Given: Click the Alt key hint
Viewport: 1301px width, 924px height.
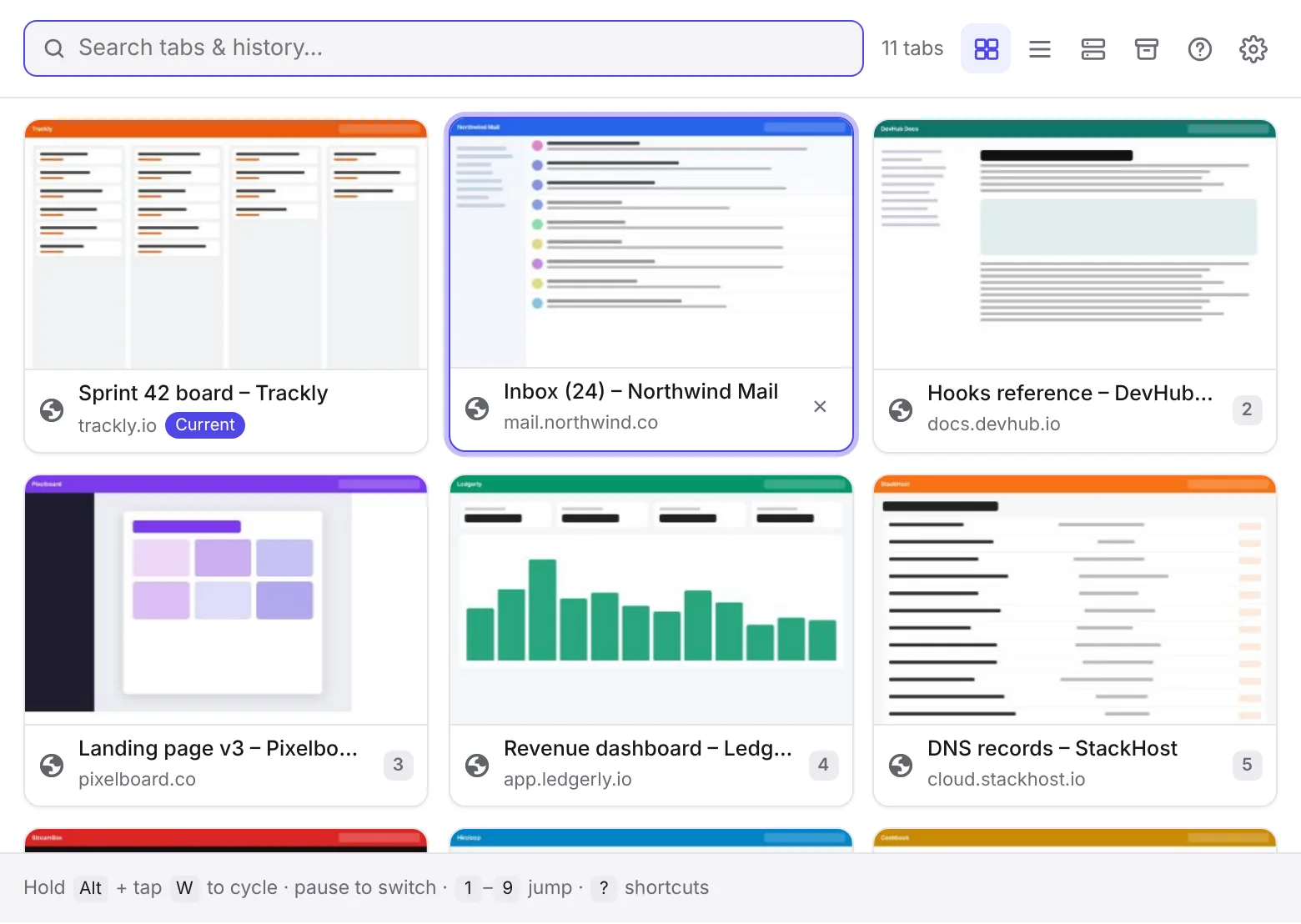Looking at the screenshot, I should [90, 888].
